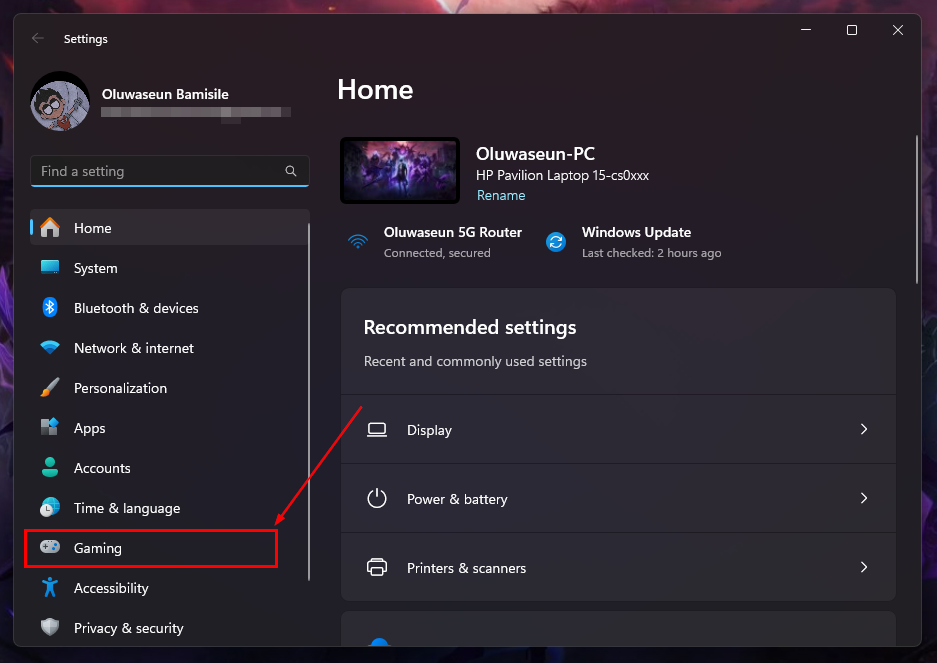Click the sidebar vertical scrollbar
The image size is (937, 663).
[309, 401]
